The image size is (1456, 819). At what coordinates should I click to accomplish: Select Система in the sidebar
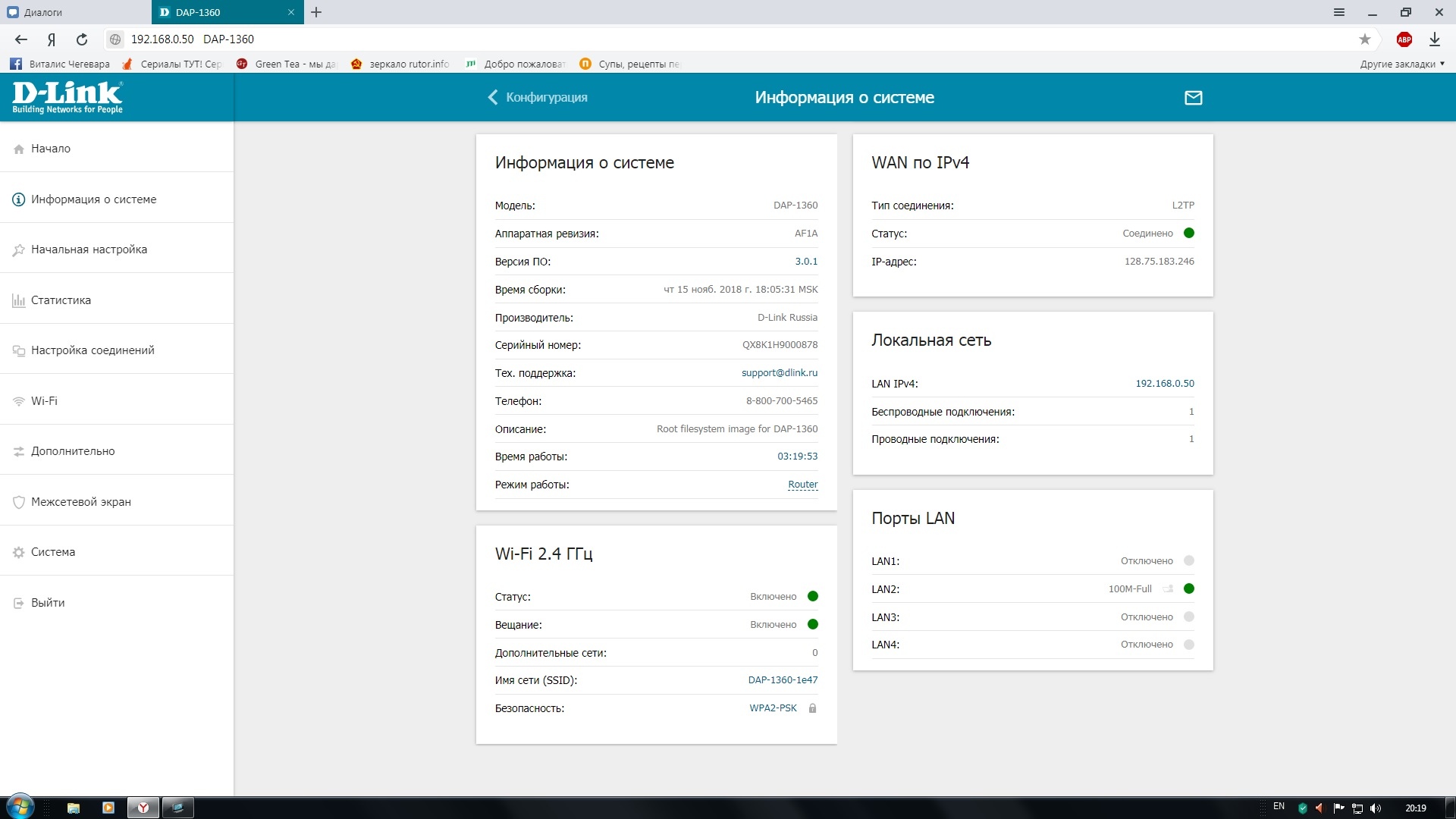point(53,551)
